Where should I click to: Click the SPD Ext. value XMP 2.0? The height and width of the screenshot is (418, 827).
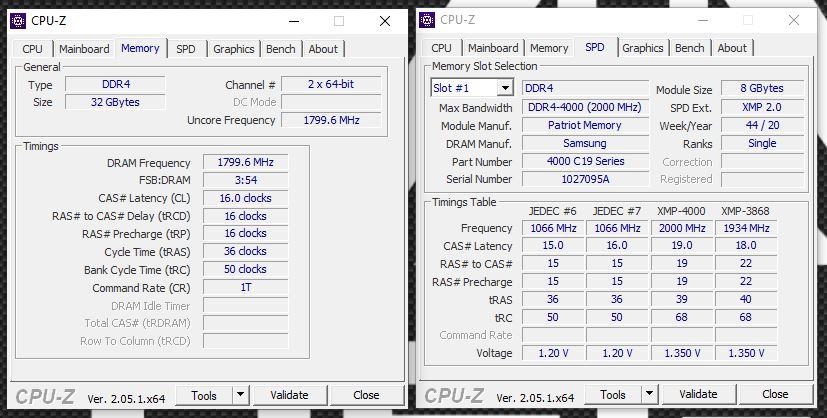[x=762, y=108]
